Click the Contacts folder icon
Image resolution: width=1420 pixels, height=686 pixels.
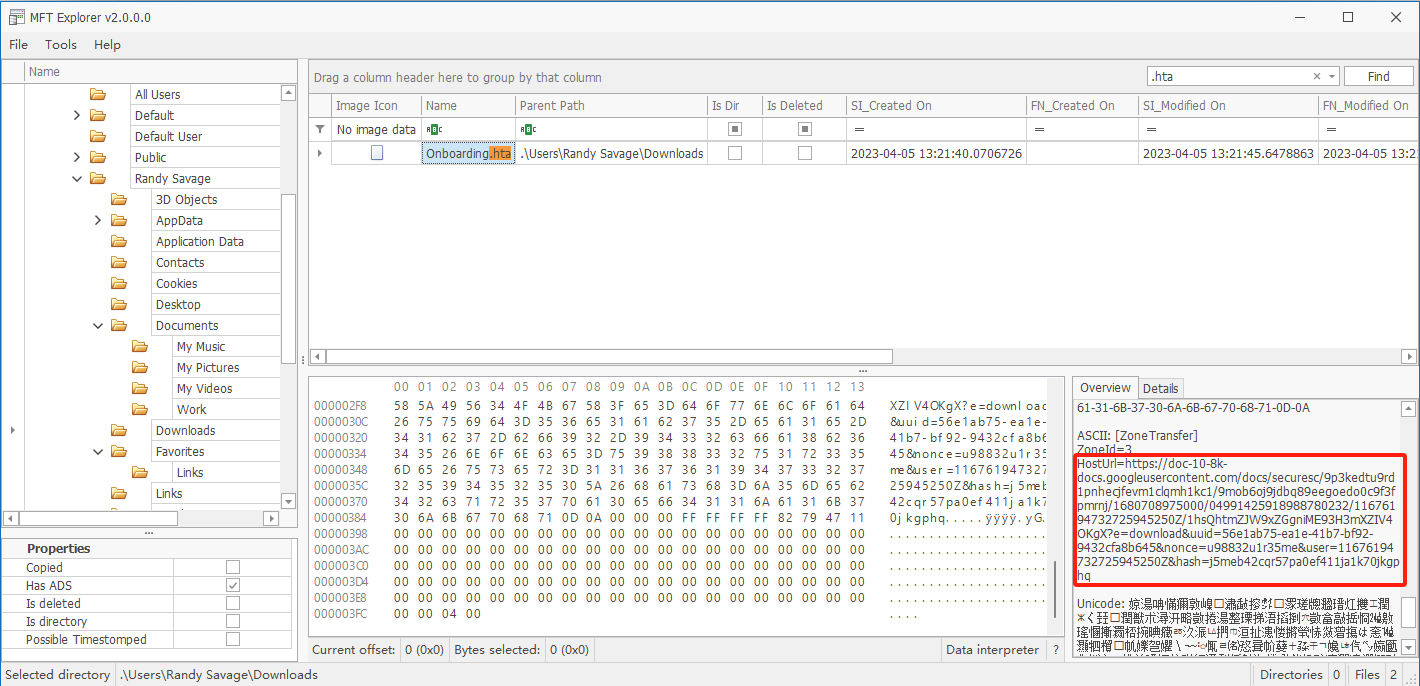point(118,262)
